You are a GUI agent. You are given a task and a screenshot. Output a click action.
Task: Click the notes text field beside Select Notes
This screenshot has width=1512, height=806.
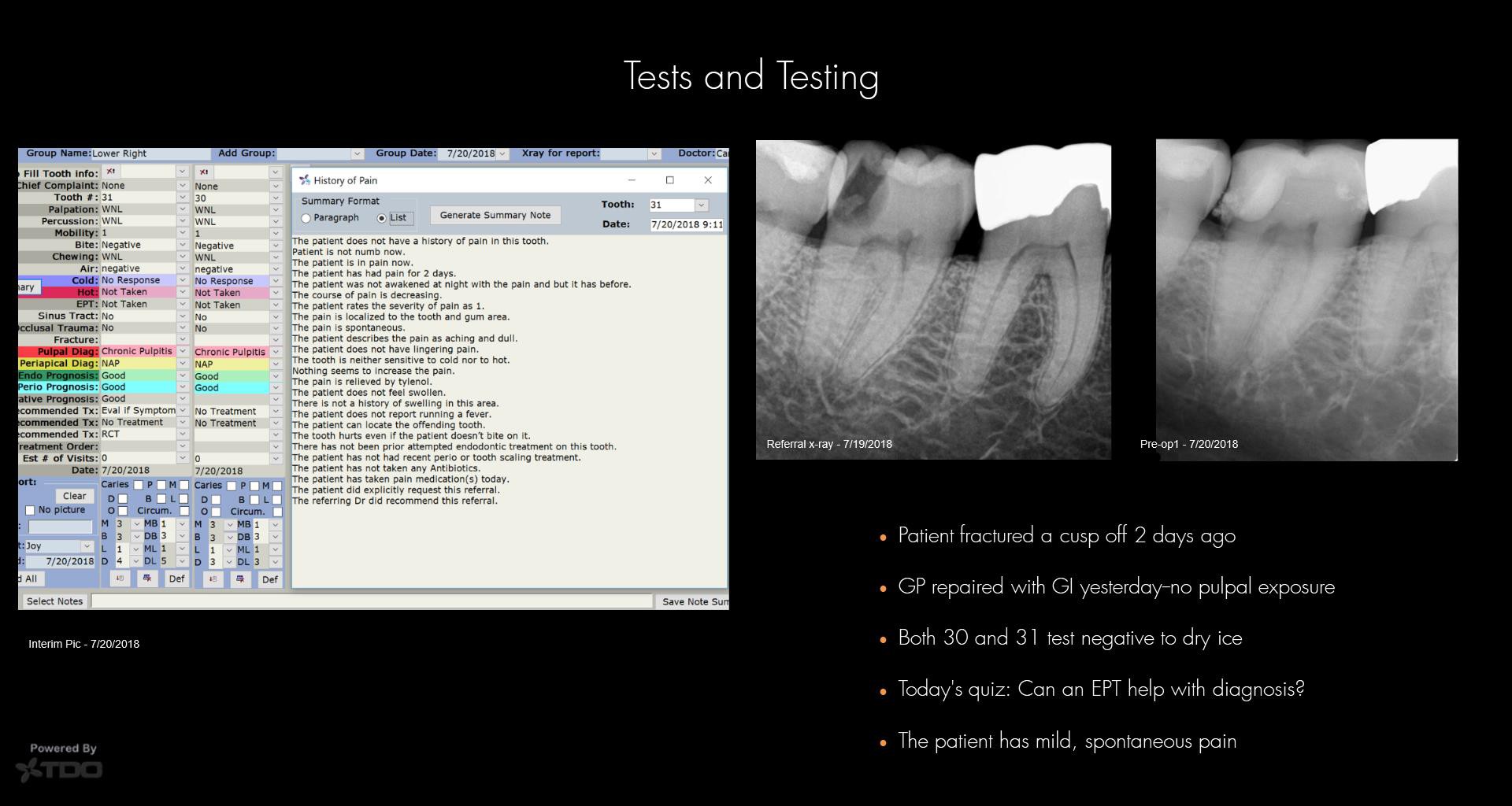click(371, 601)
